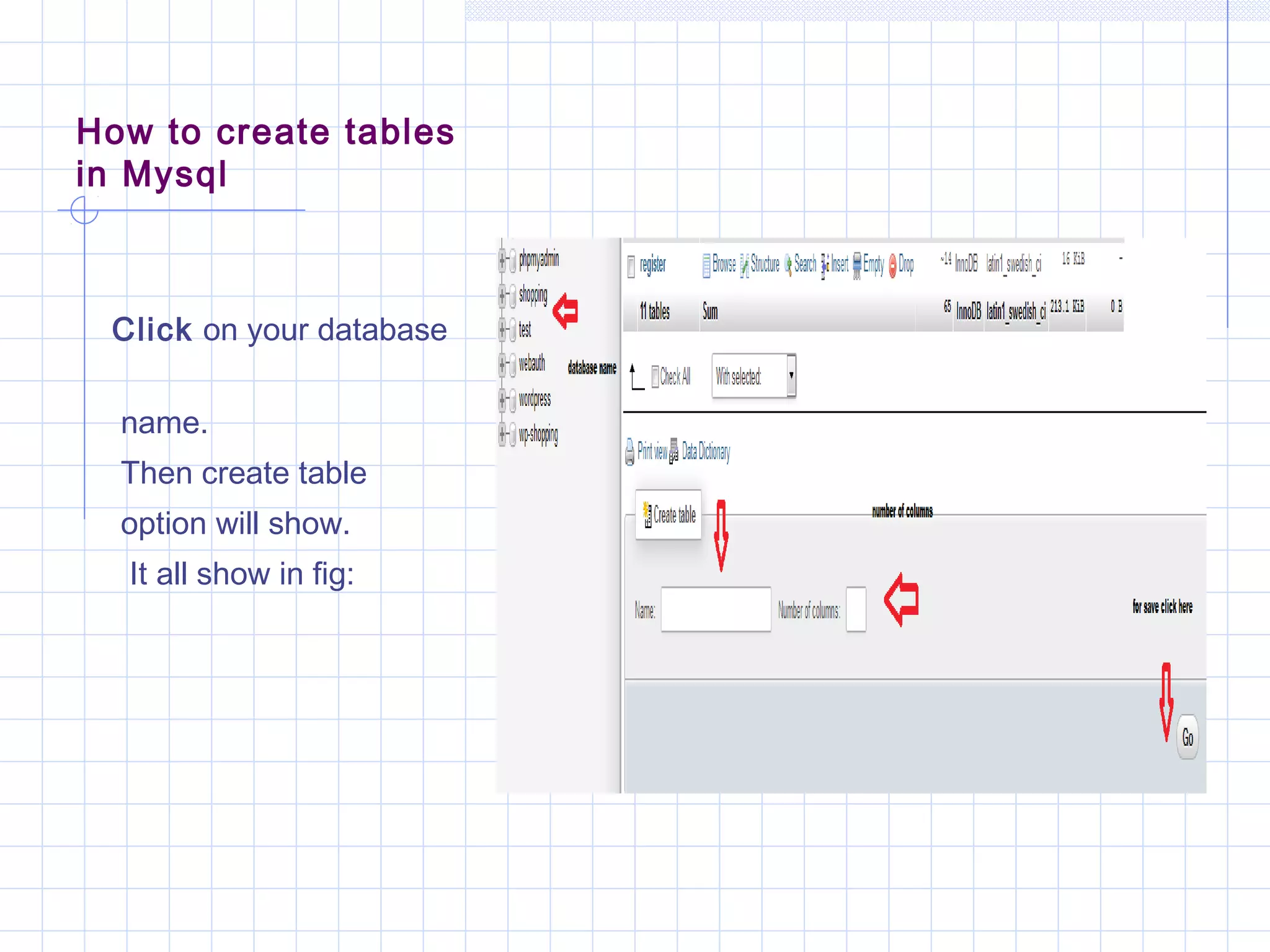Focus the Number of columns field

point(856,609)
